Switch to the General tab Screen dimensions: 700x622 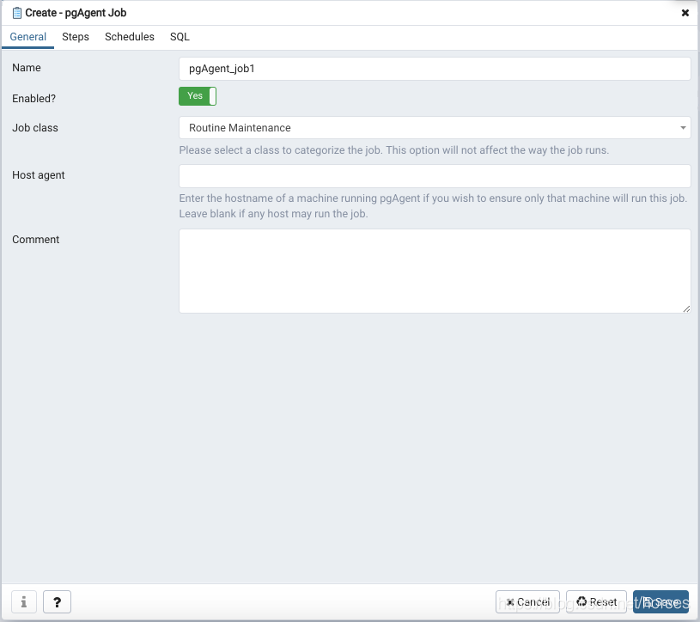28,37
